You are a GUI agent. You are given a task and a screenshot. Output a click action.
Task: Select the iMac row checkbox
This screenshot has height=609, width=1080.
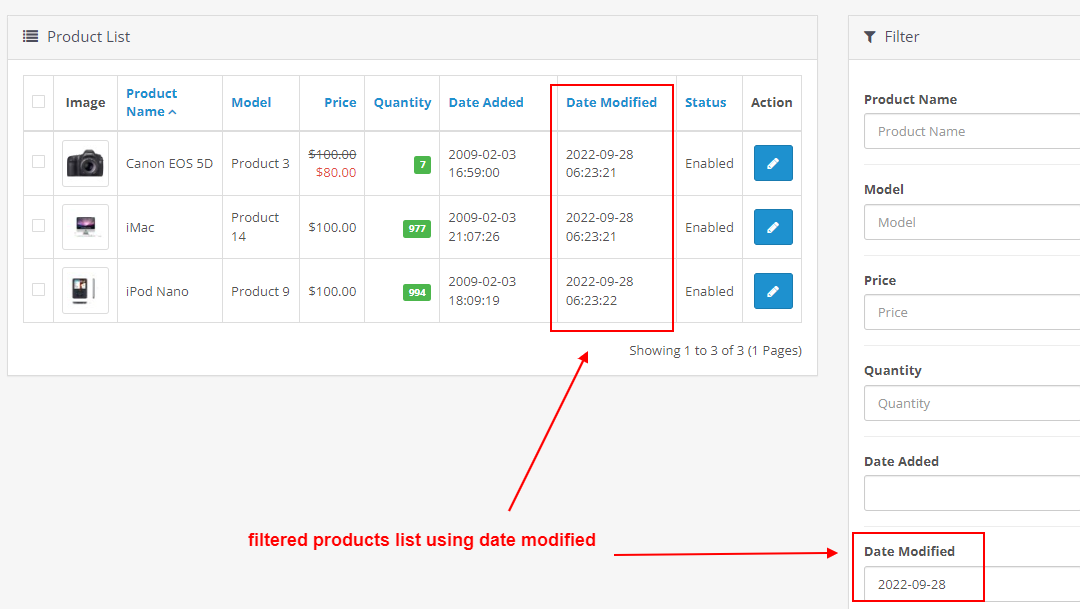[x=38, y=226]
